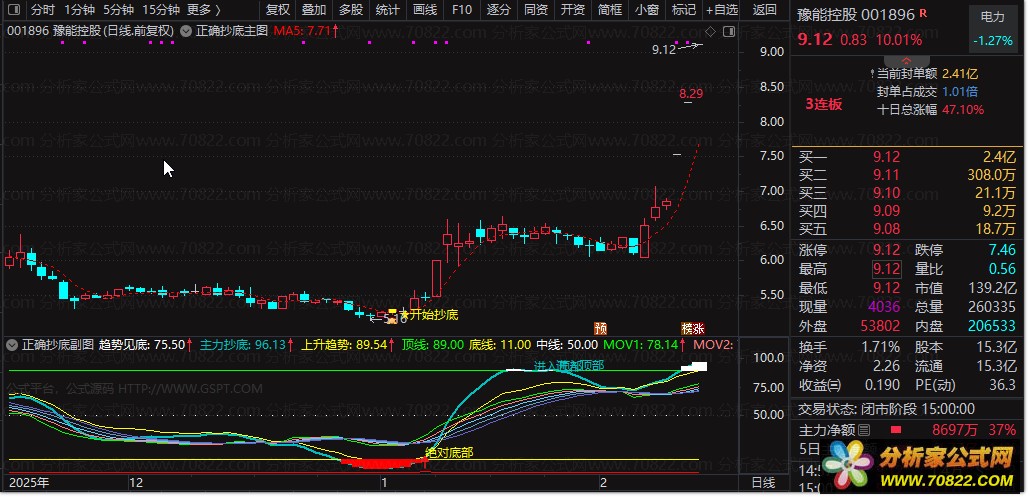Select the 买二 bid row at 9.11

[x=907, y=175]
